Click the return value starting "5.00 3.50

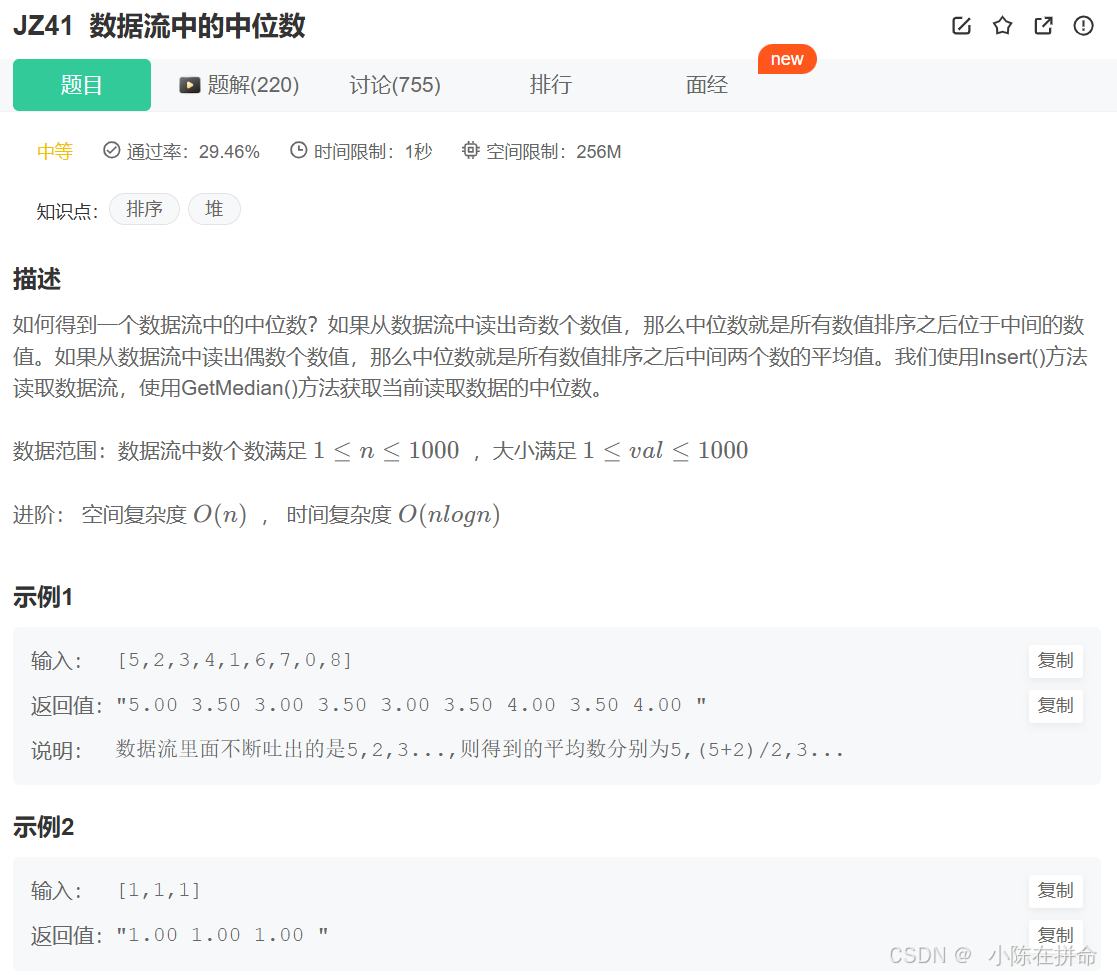tap(411, 705)
